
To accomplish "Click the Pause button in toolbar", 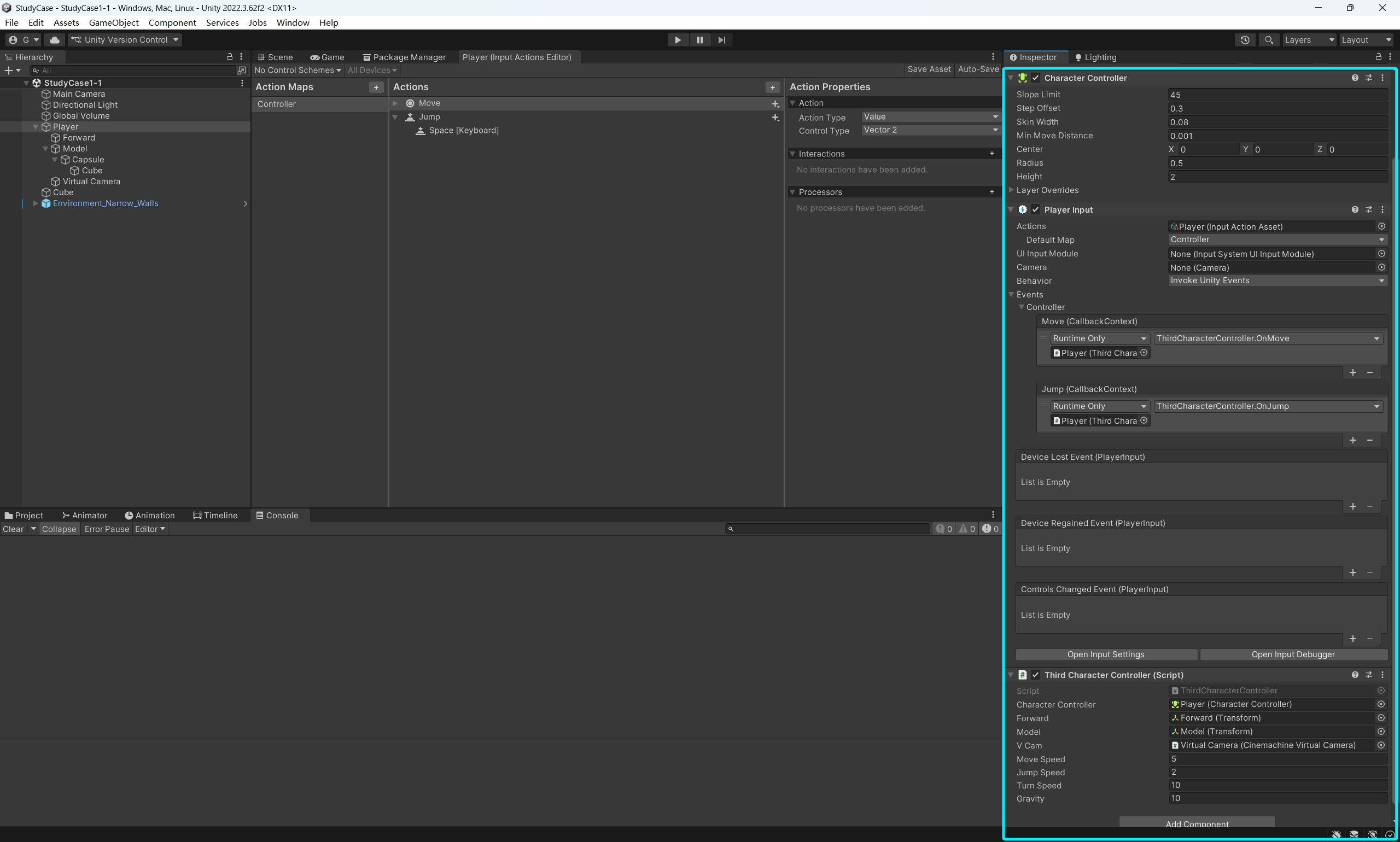I will (x=699, y=40).
